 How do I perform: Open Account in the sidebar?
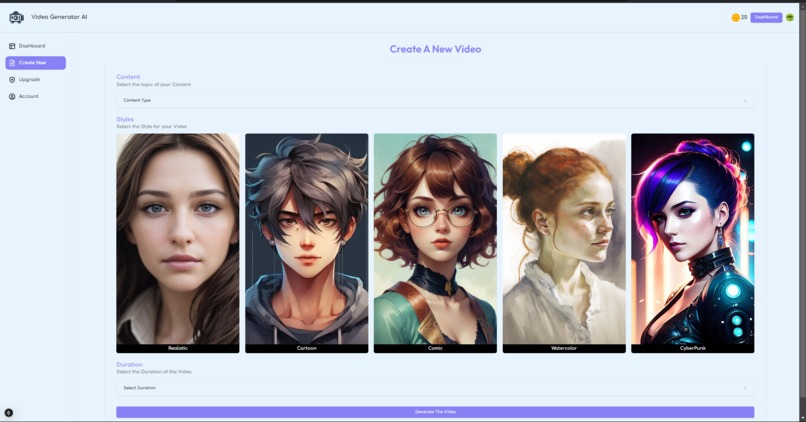click(x=35, y=97)
